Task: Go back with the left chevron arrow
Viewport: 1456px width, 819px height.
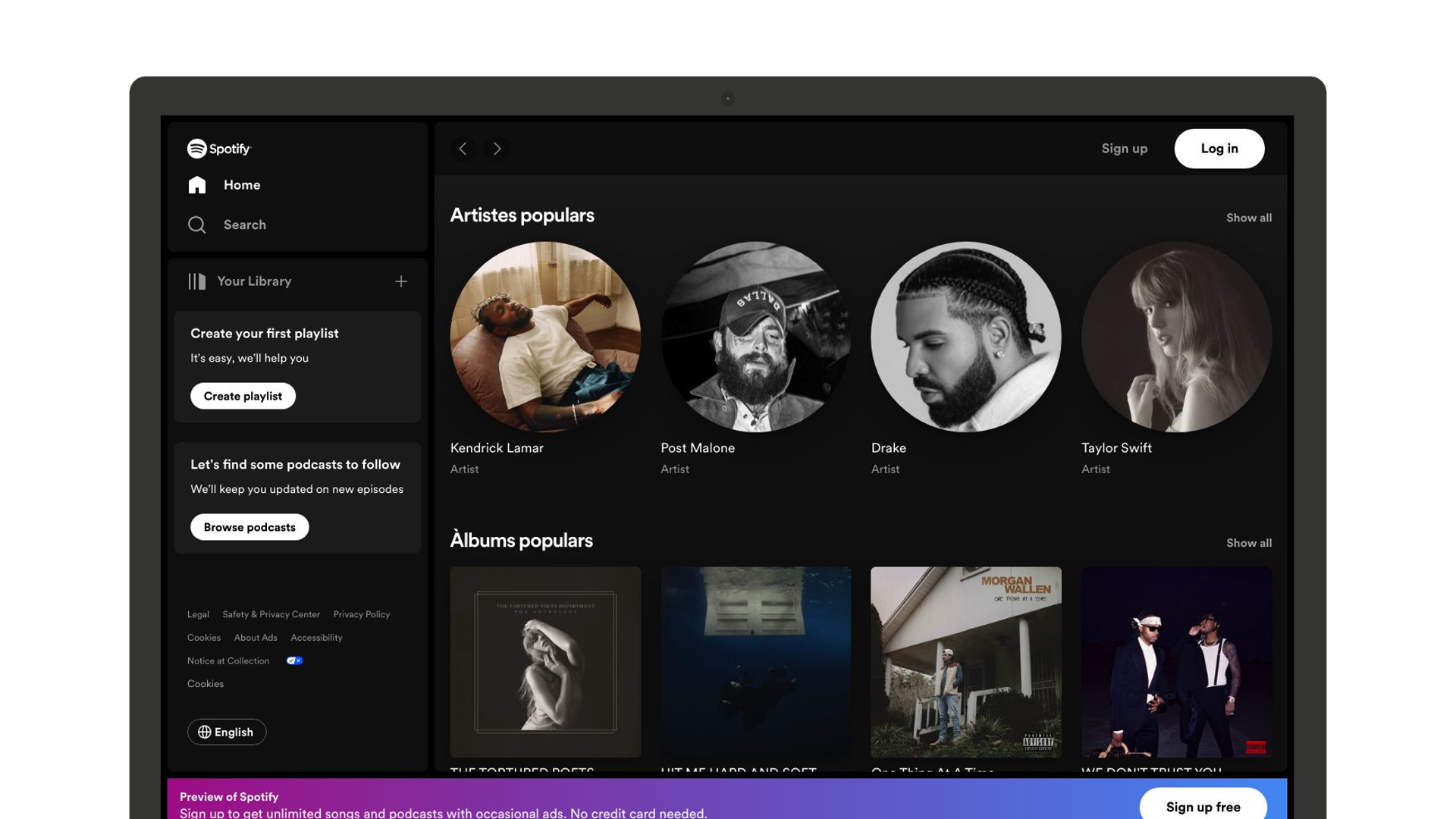Action: [463, 149]
